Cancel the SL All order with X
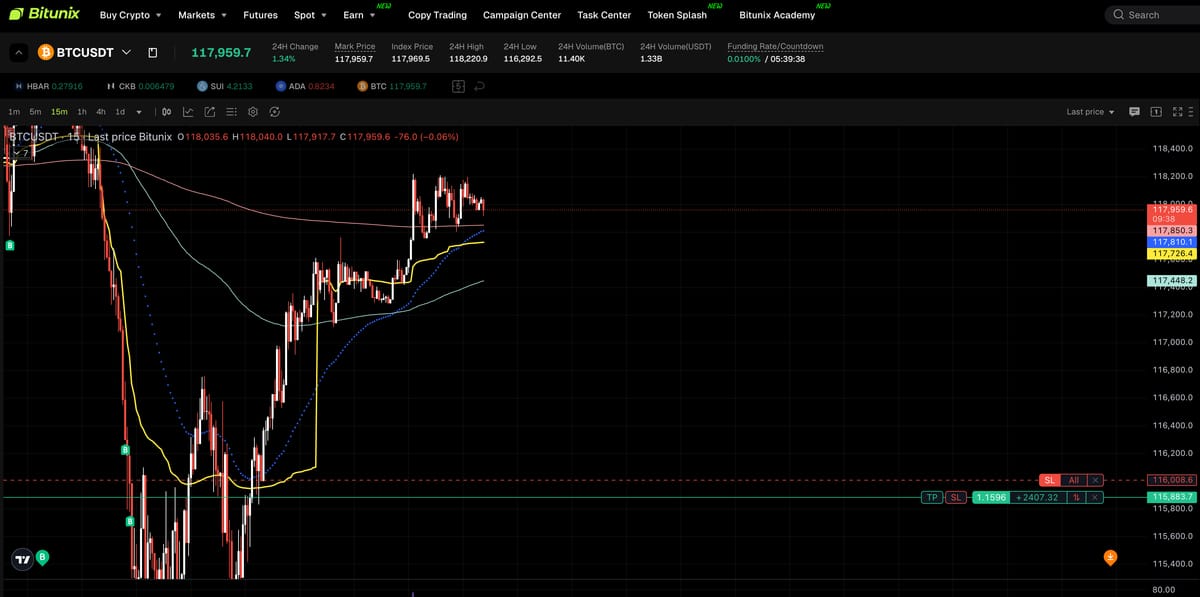 click(1095, 480)
